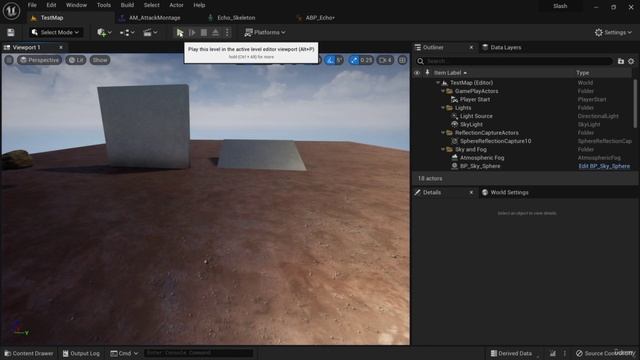Open the play mode options dots
Viewport: 640px width, 360px height.
click(228, 33)
